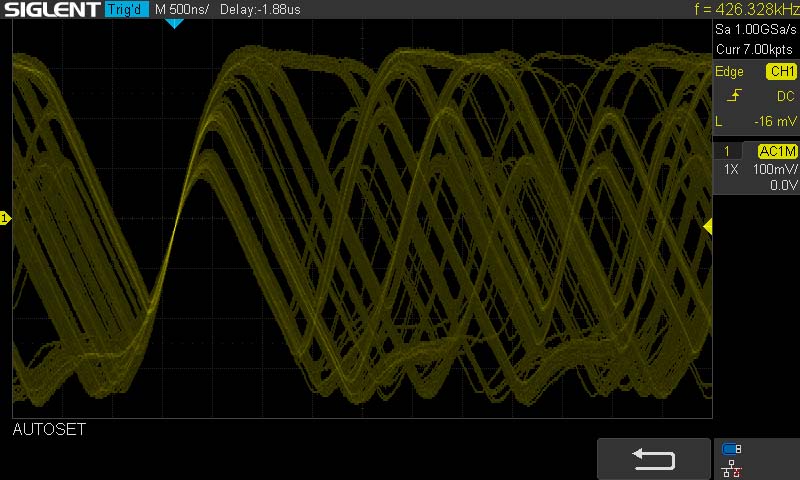The height and width of the screenshot is (480, 800).
Task: Click the f = 426.328kHz frequency readout
Action: pos(746,9)
